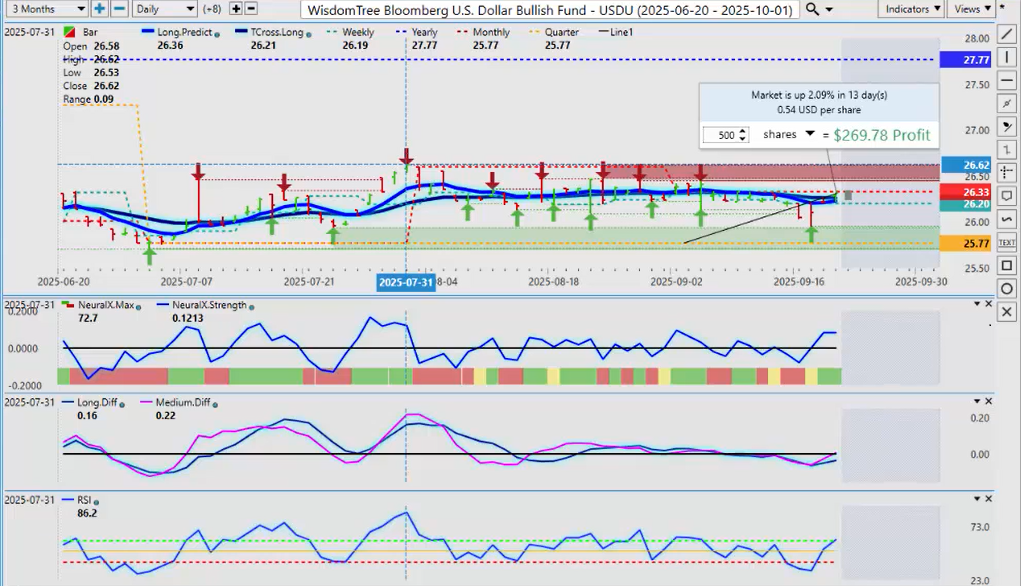Choose the TEXT annotation tool
The width and height of the screenshot is (1021, 586).
click(1007, 242)
